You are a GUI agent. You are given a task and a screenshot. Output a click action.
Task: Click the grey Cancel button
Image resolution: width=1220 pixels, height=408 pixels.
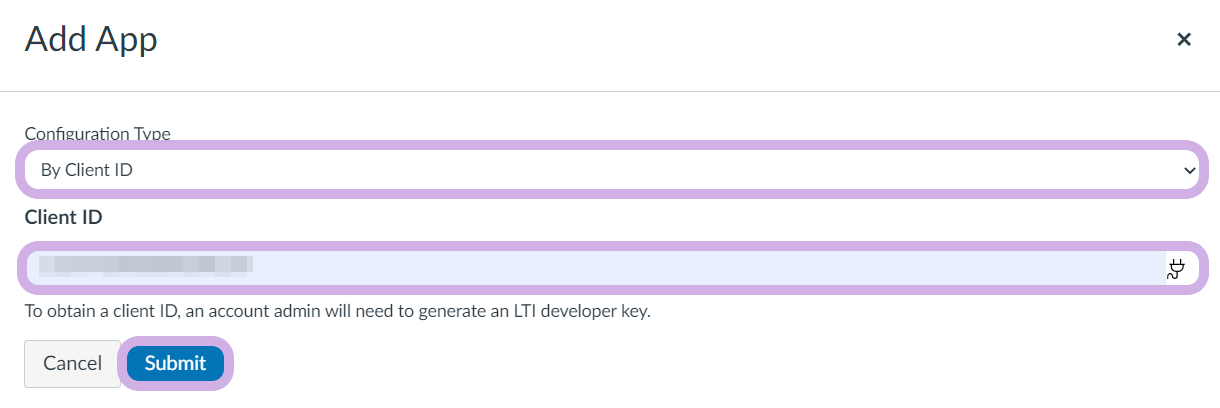(x=72, y=363)
